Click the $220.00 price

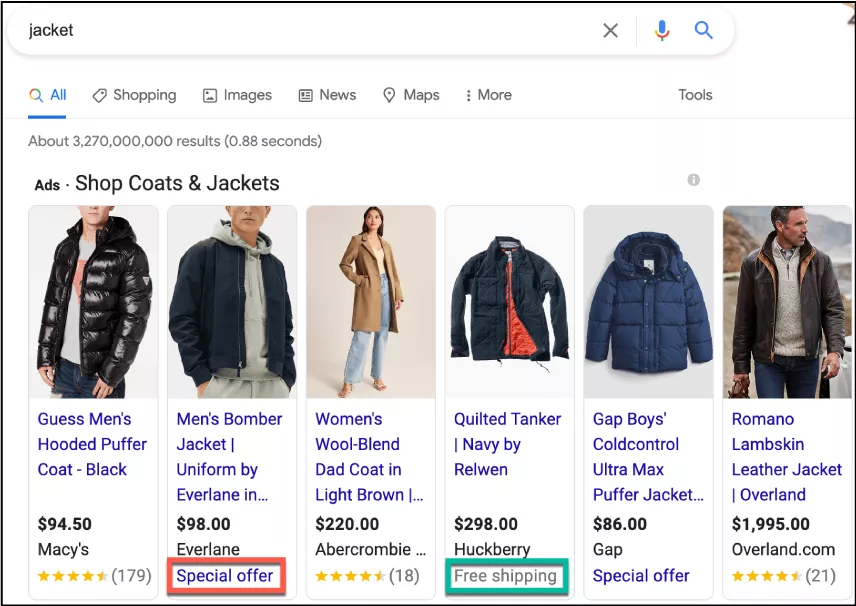click(347, 524)
